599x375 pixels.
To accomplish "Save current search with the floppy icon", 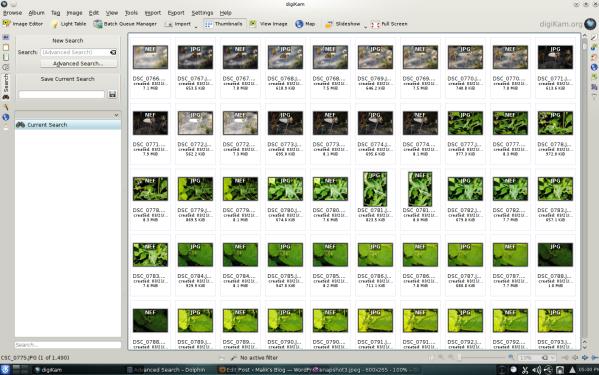I will tap(112, 94).
